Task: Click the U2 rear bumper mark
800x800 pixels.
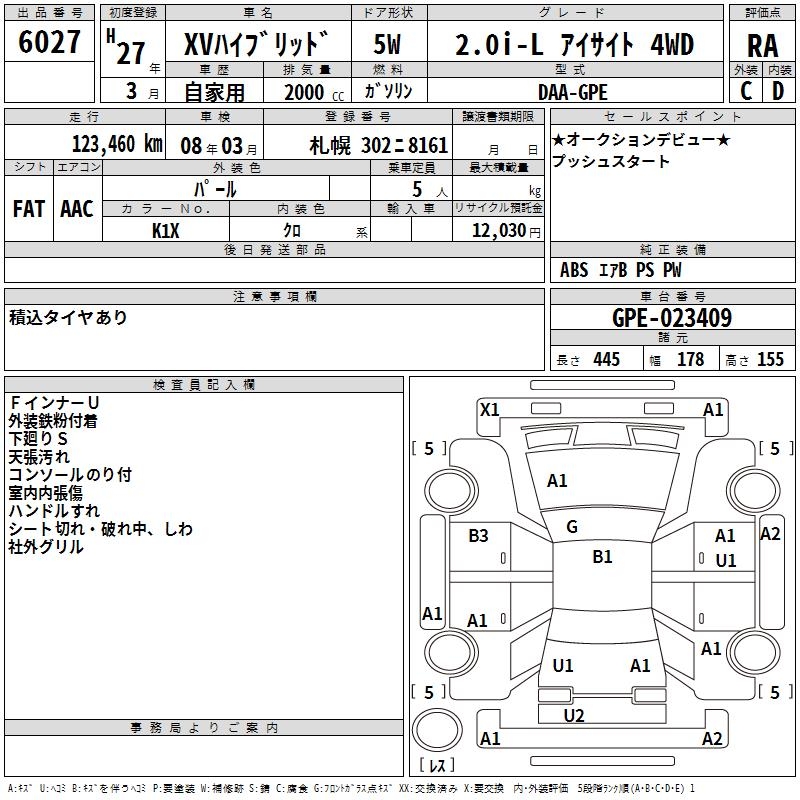Action: (x=574, y=716)
